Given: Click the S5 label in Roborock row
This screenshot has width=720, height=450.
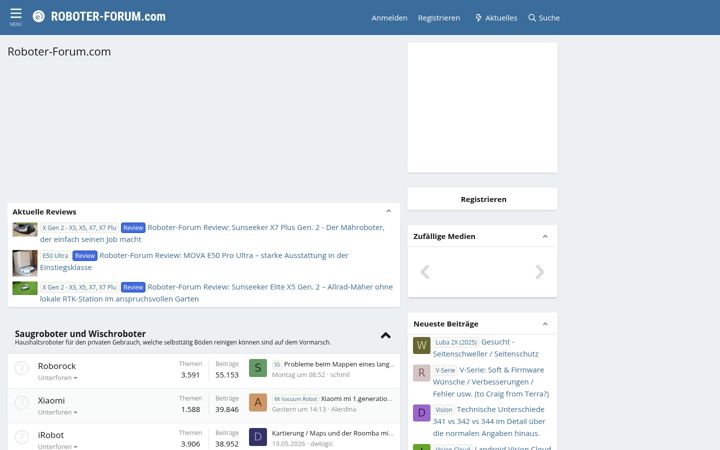Looking at the screenshot, I should coord(277,365).
